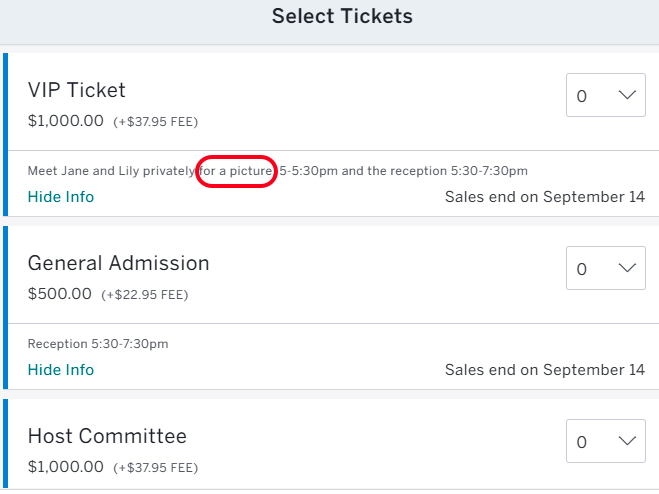Click the Host Committee +$37.95 fee text
The width and height of the screenshot is (659, 494).
(x=155, y=468)
